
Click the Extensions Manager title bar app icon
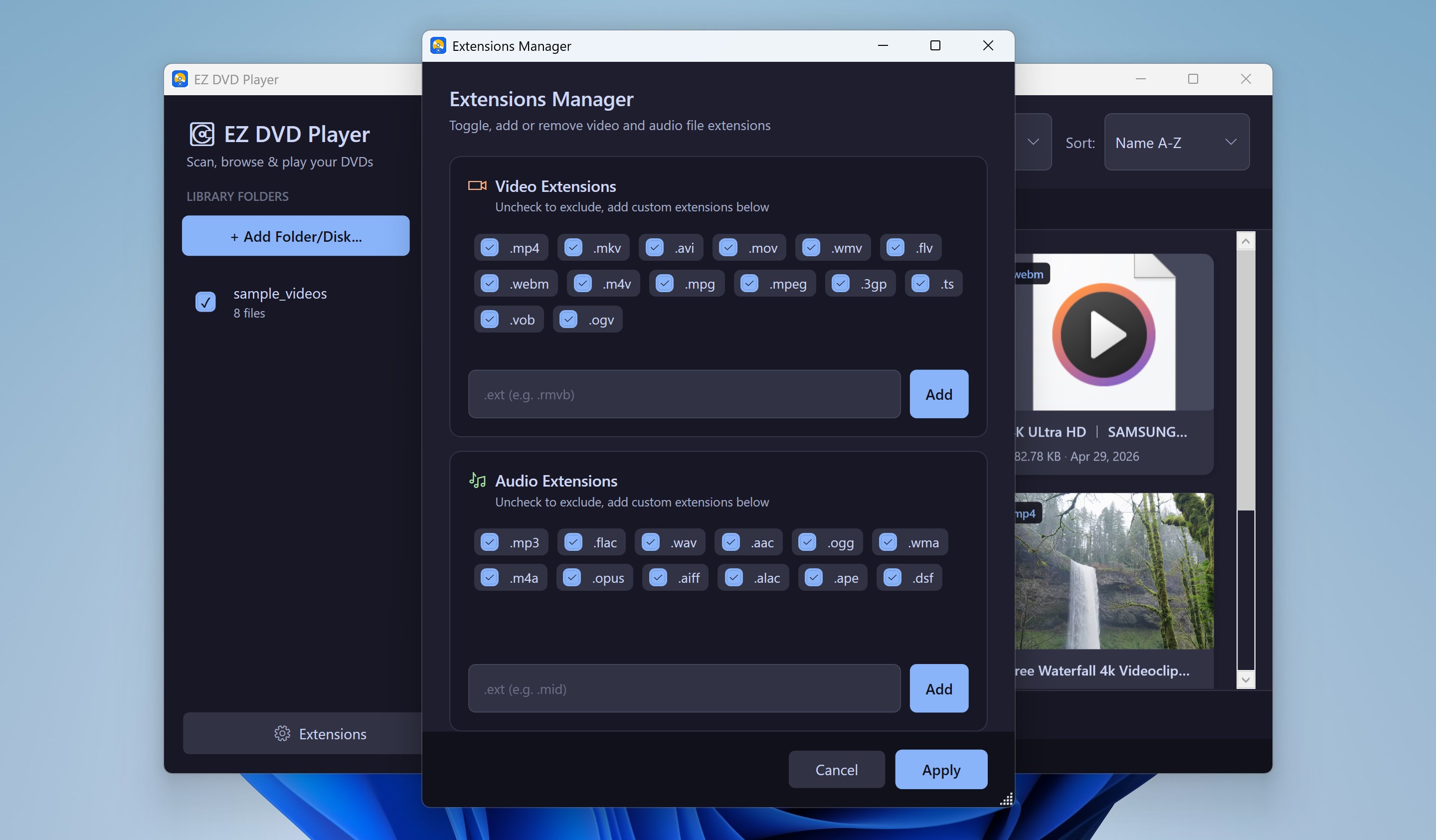(x=438, y=45)
